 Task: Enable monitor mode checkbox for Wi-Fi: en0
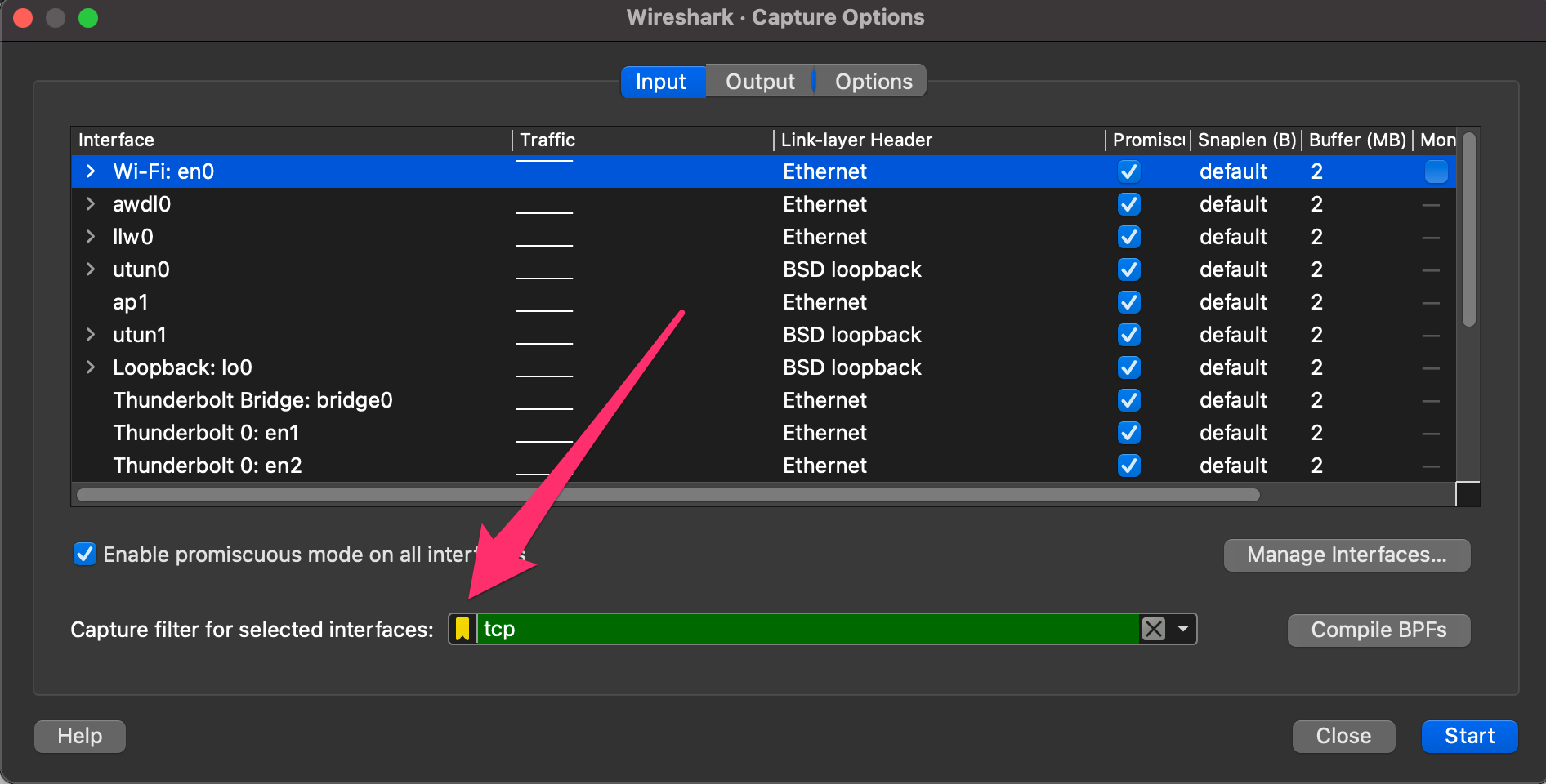click(x=1436, y=171)
